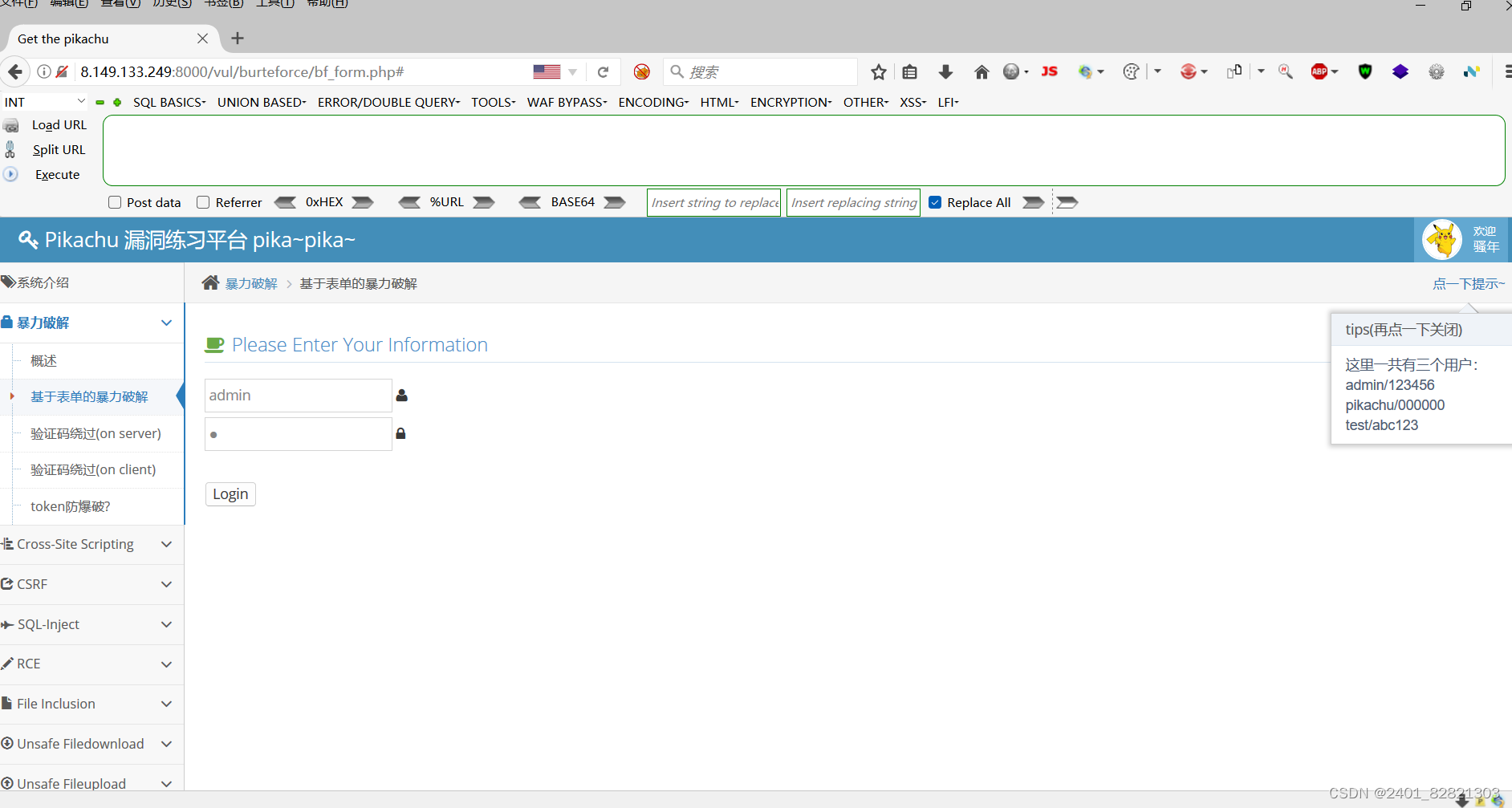Click the purple stacked layers extension icon

click(x=1400, y=71)
